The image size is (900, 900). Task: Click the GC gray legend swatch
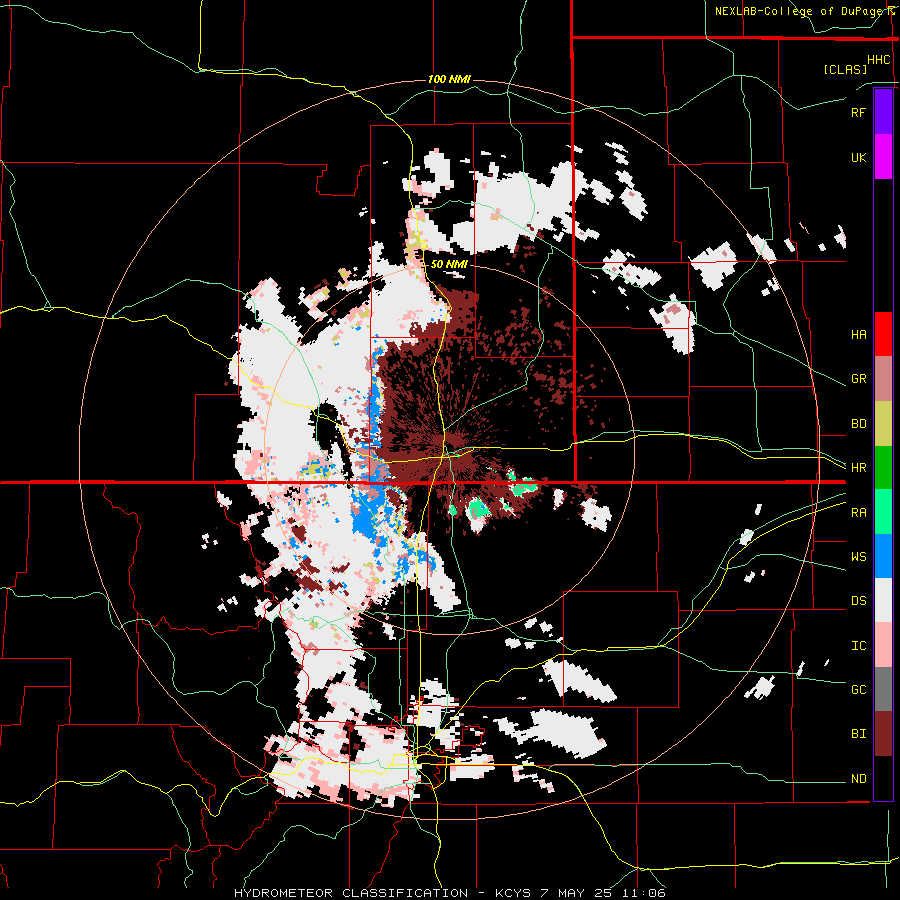point(883,689)
